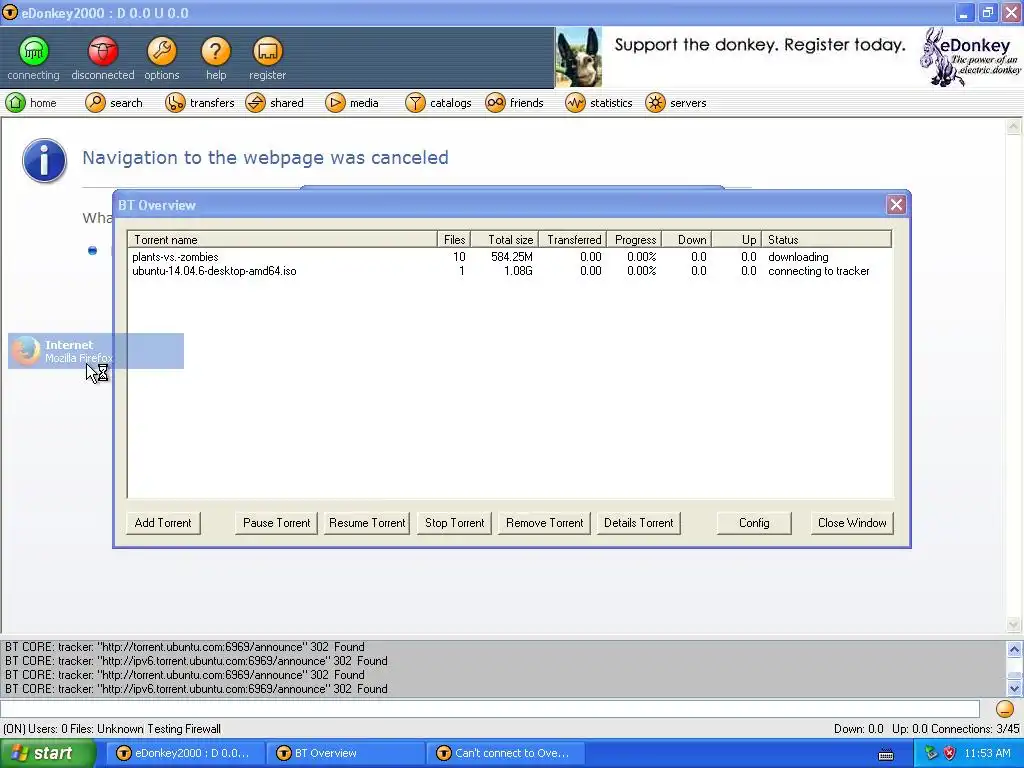Click the green connecting icon

coord(33,51)
